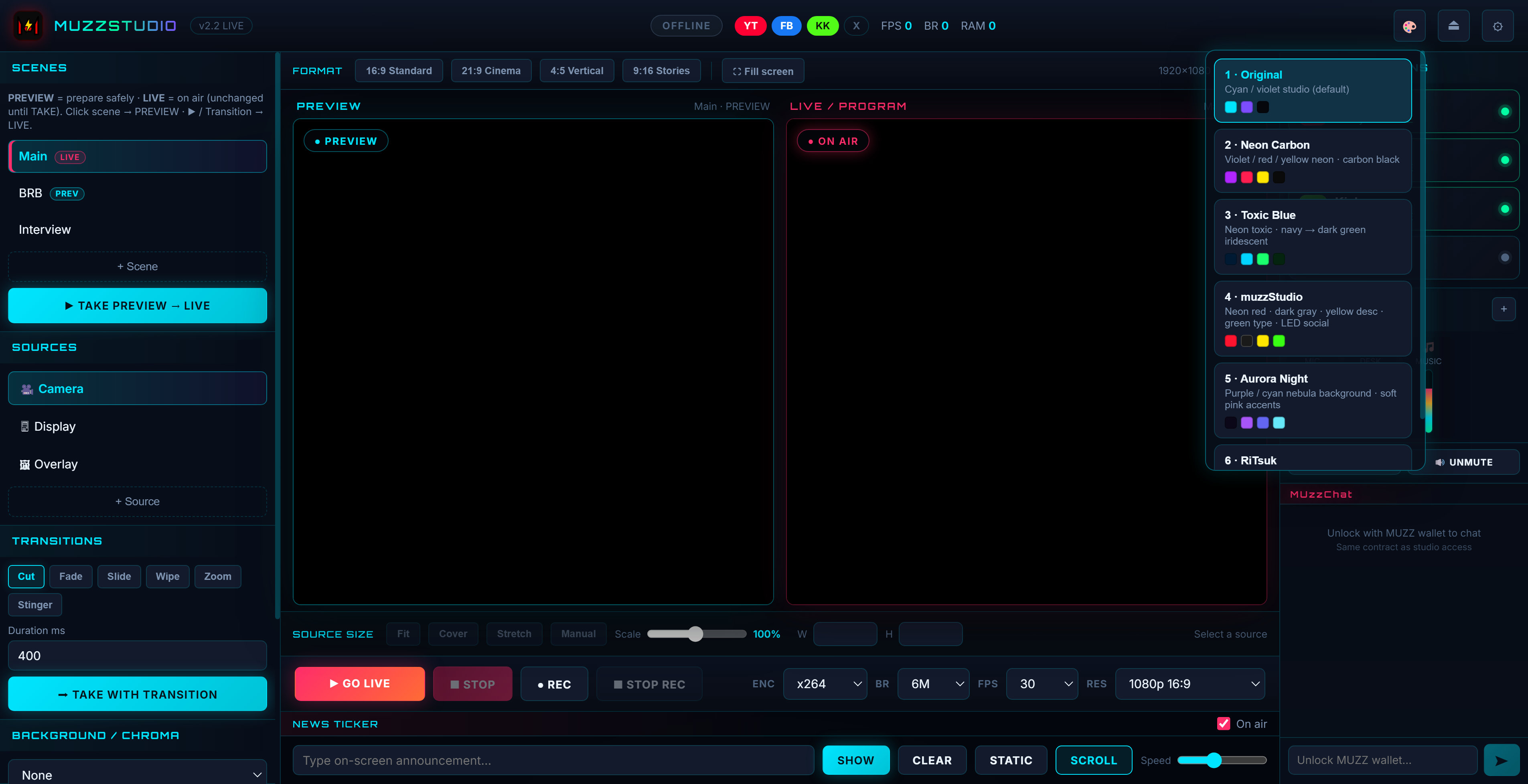Viewport: 1528px width, 784px height.
Task: Click CLEAR ticker button
Action: click(x=932, y=760)
